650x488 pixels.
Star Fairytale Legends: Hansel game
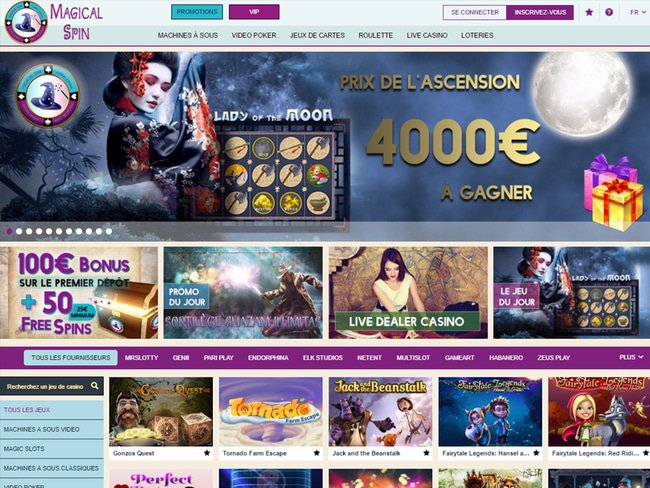[x=536, y=453]
